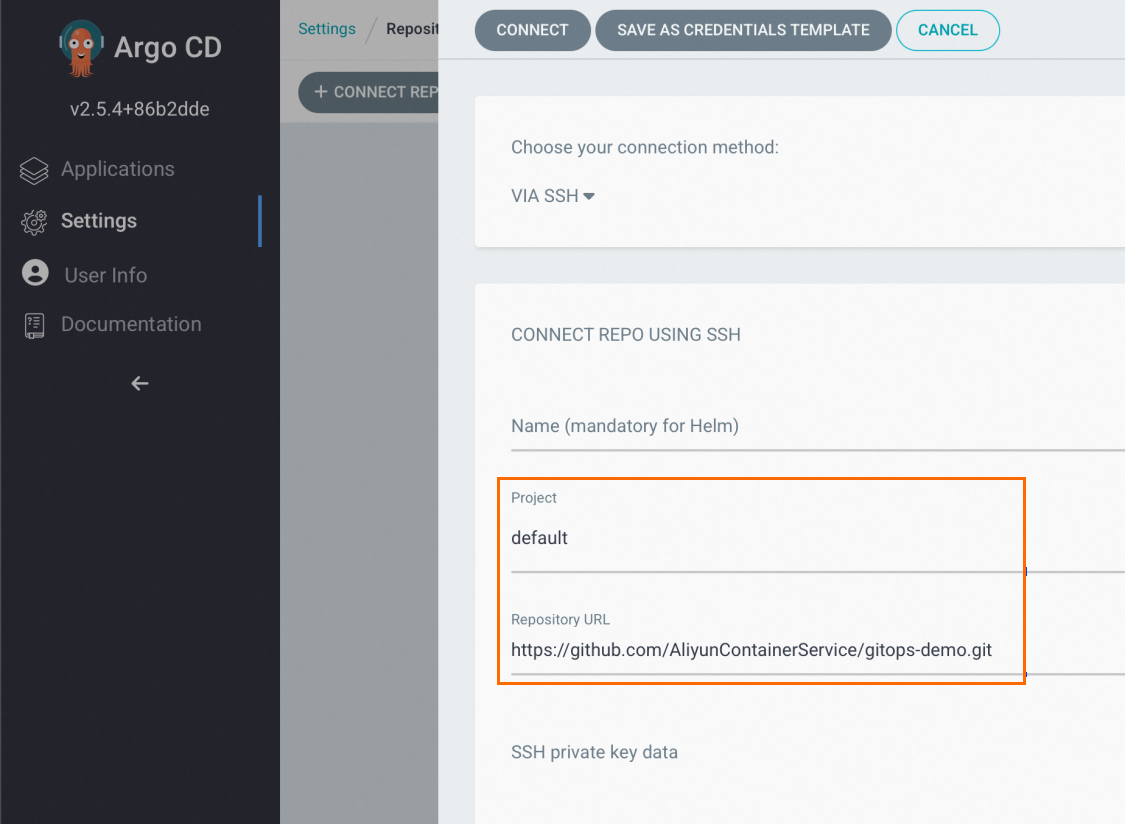Collapse sidebar with the left arrow
This screenshot has width=1125, height=824.
click(x=140, y=383)
